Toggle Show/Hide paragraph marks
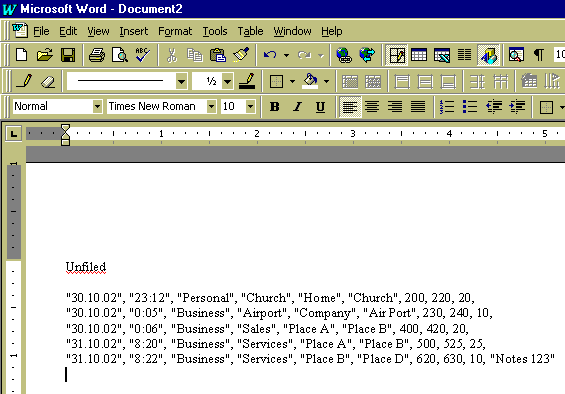 pyautogui.click(x=539, y=55)
